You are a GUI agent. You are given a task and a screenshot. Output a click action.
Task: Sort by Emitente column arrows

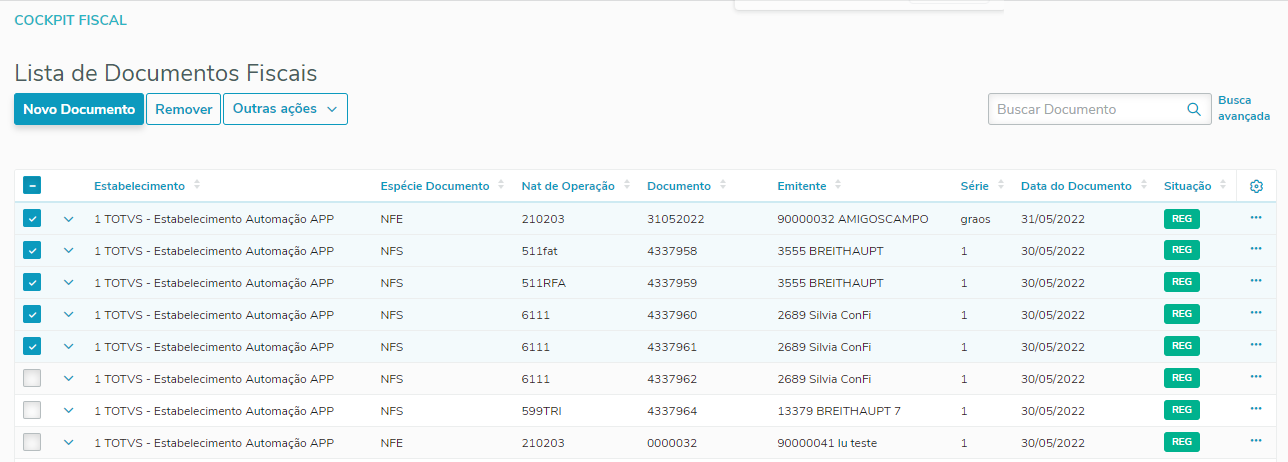tap(838, 186)
